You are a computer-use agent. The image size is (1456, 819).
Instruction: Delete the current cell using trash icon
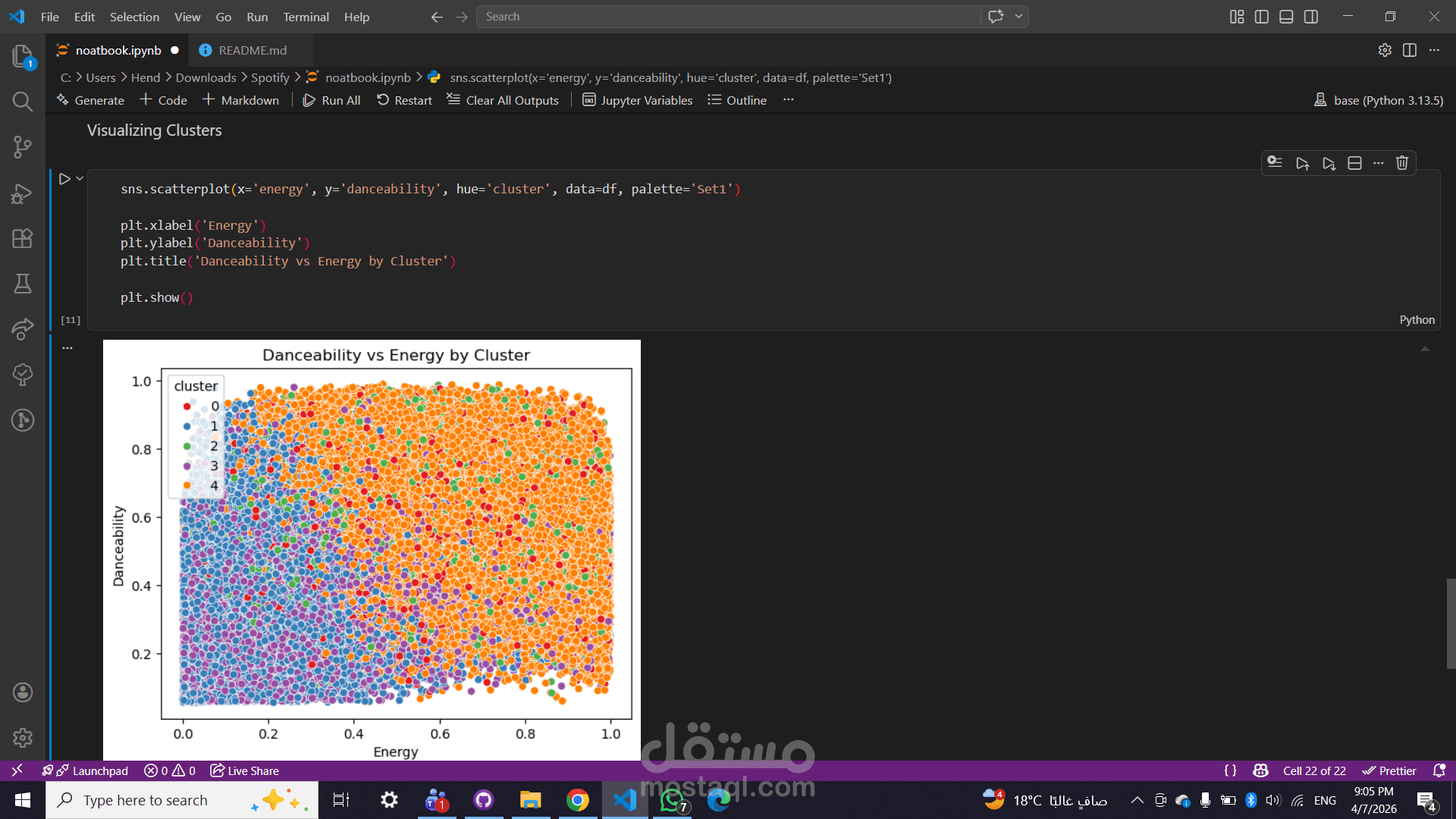coord(1401,163)
